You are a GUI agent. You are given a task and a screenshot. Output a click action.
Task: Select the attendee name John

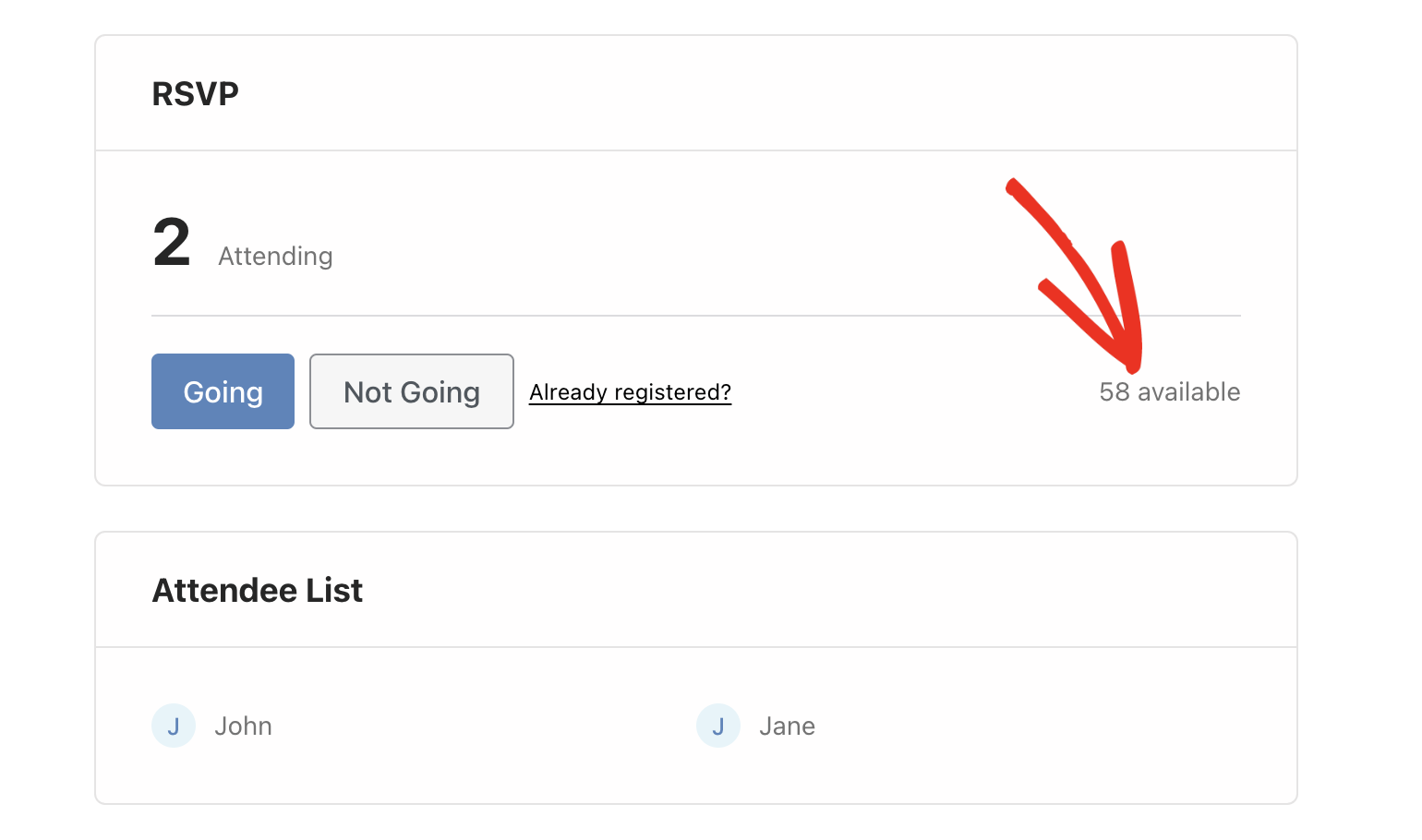coord(244,726)
